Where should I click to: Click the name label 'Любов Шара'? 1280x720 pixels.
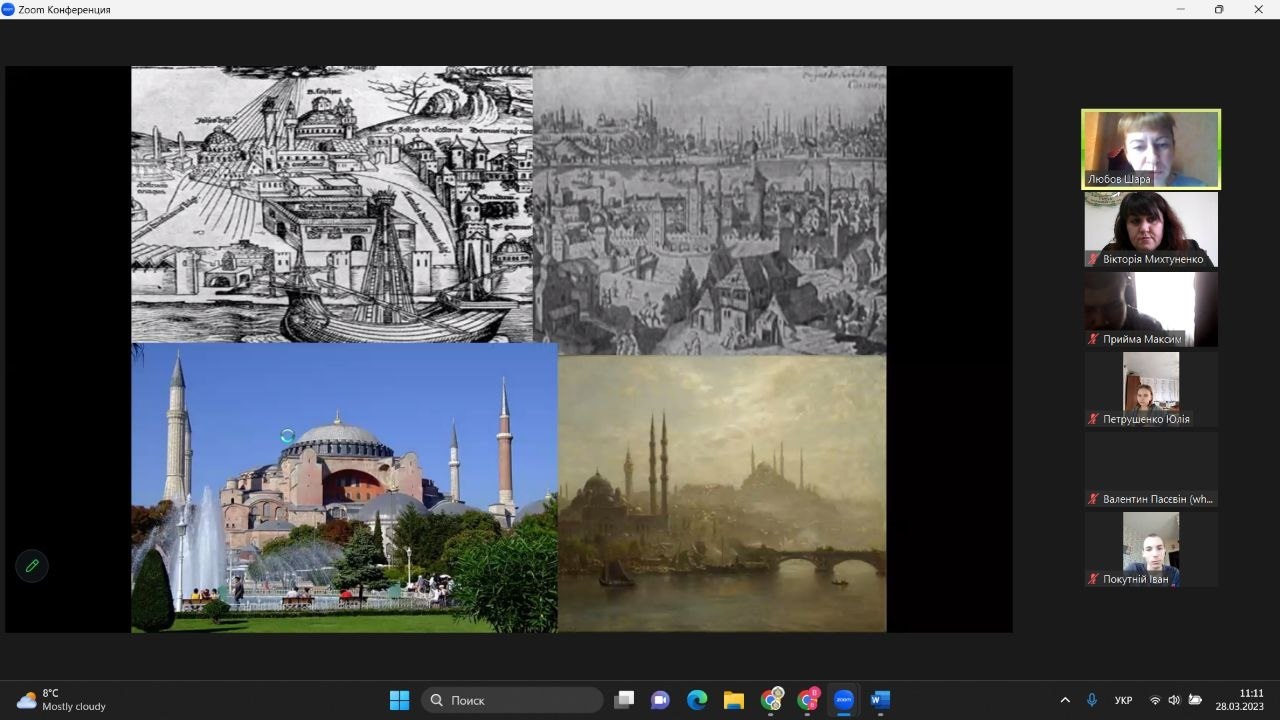point(1120,180)
